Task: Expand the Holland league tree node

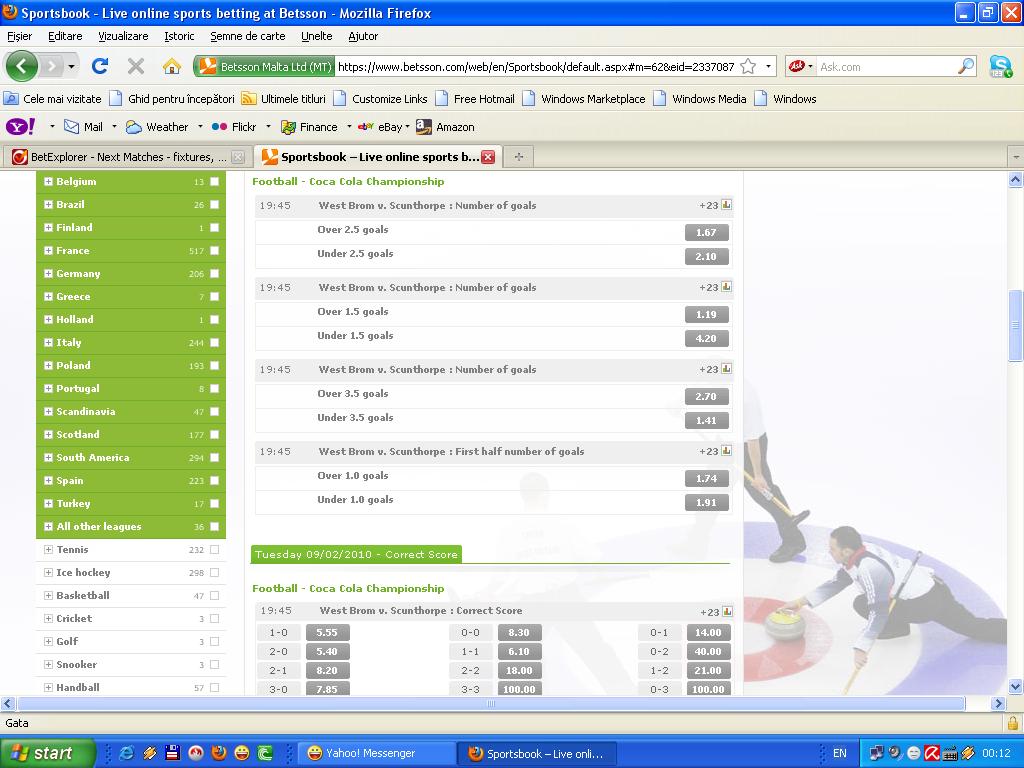Action: coord(48,319)
